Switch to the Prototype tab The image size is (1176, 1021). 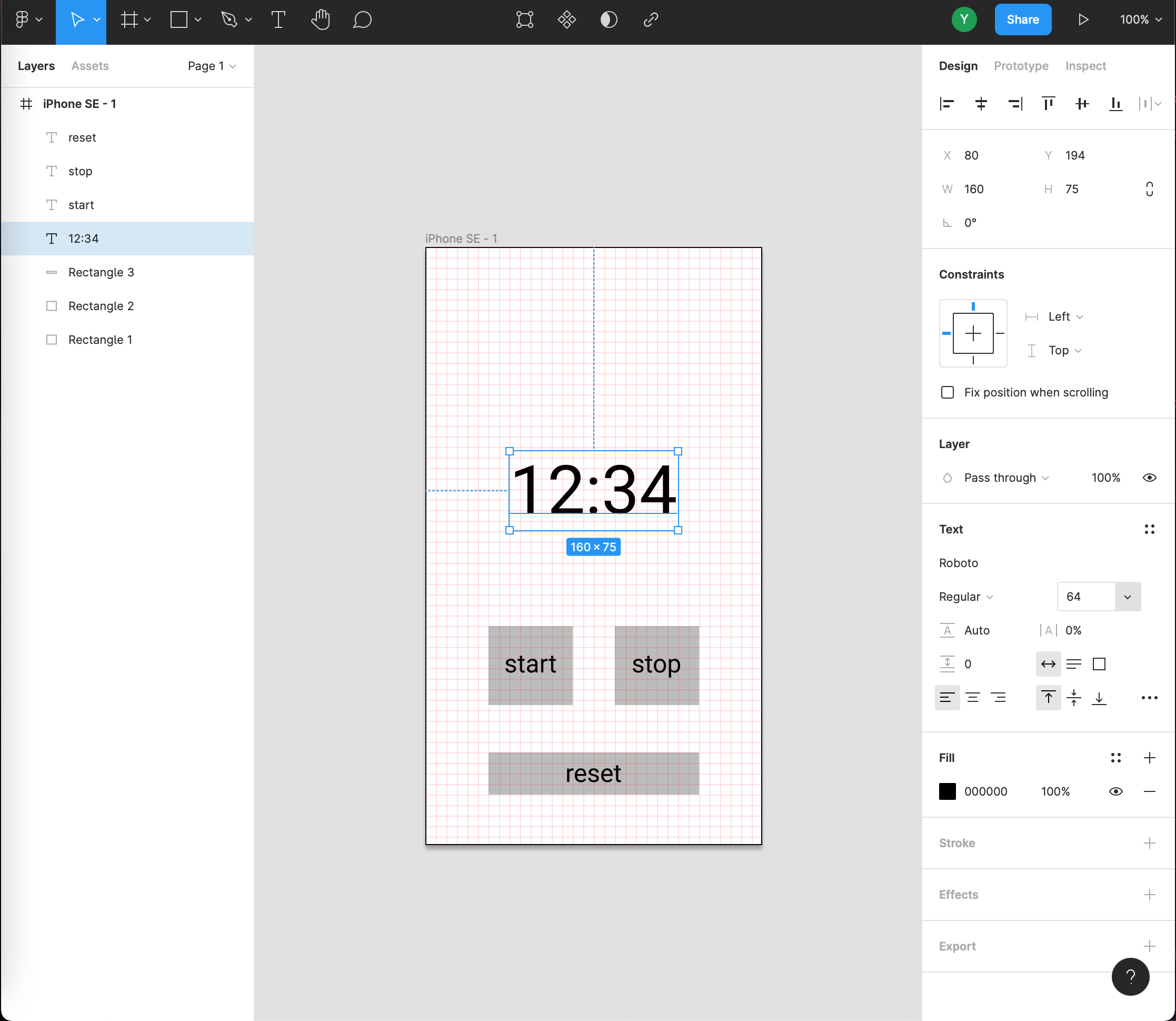tap(1021, 66)
